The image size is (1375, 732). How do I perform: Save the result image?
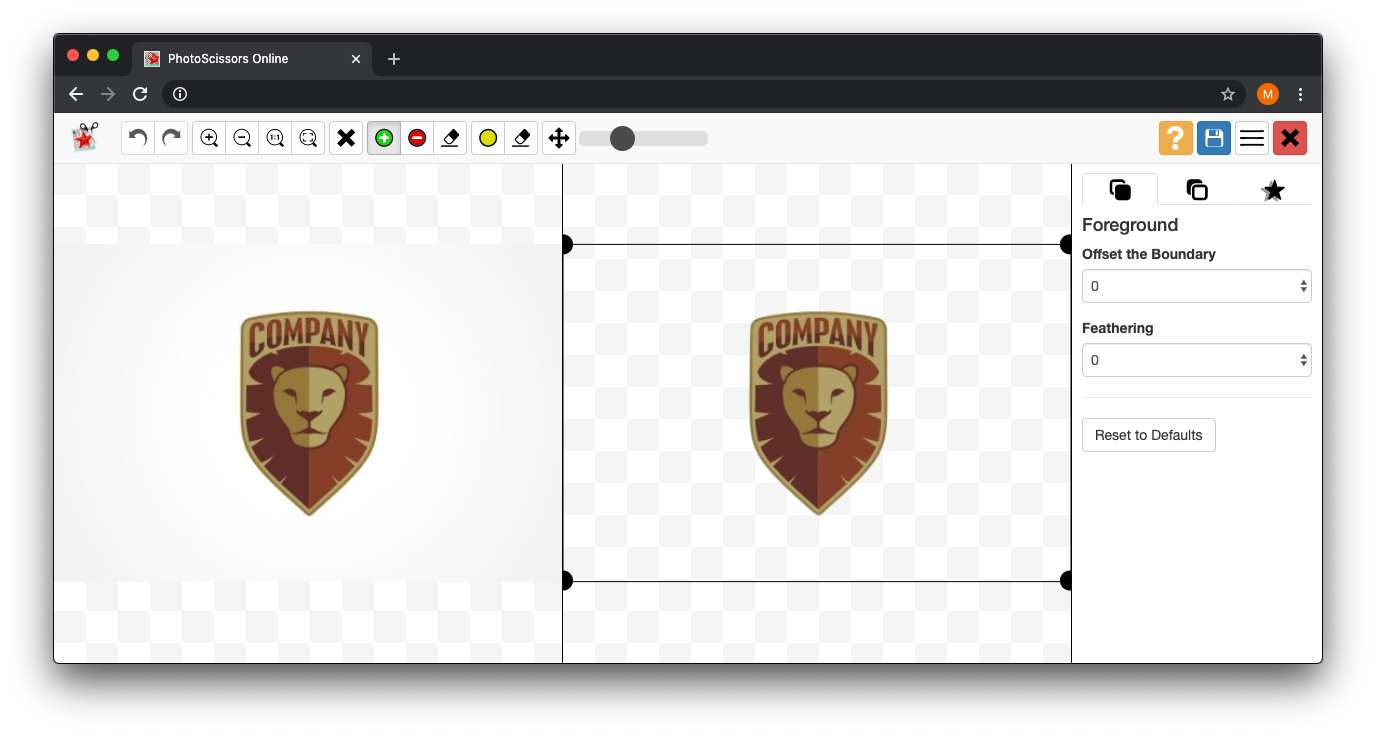[1214, 138]
